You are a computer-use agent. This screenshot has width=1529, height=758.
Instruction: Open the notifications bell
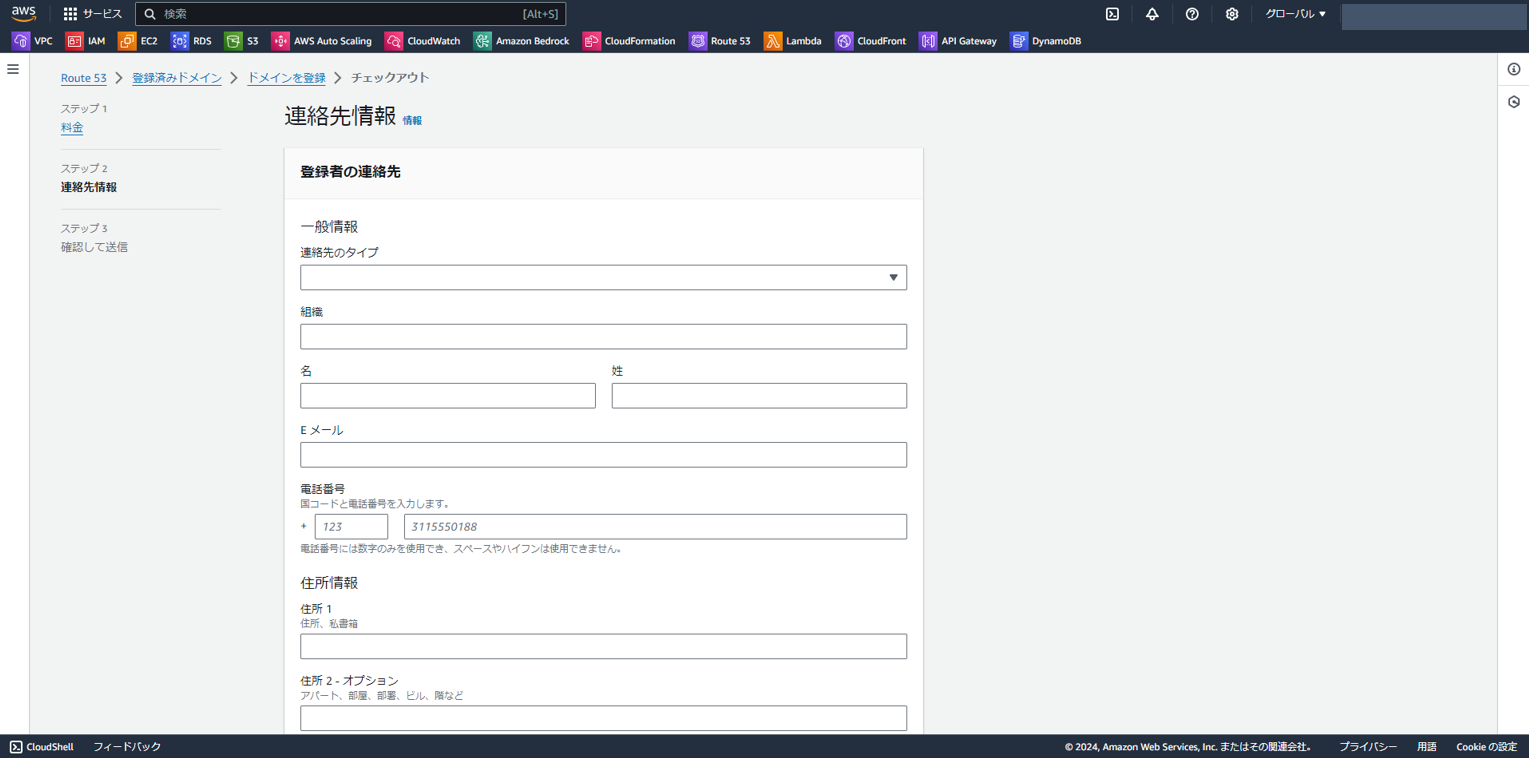1152,14
